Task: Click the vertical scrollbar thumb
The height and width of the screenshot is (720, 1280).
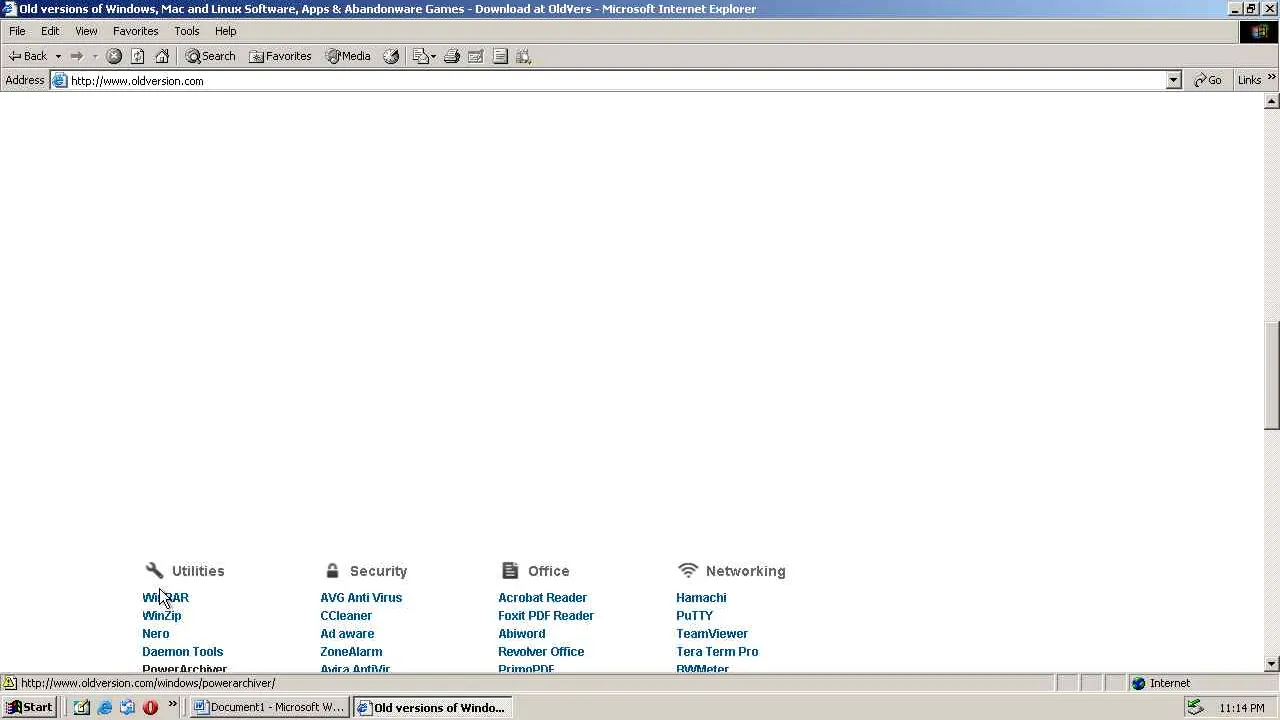Action: (x=1272, y=376)
